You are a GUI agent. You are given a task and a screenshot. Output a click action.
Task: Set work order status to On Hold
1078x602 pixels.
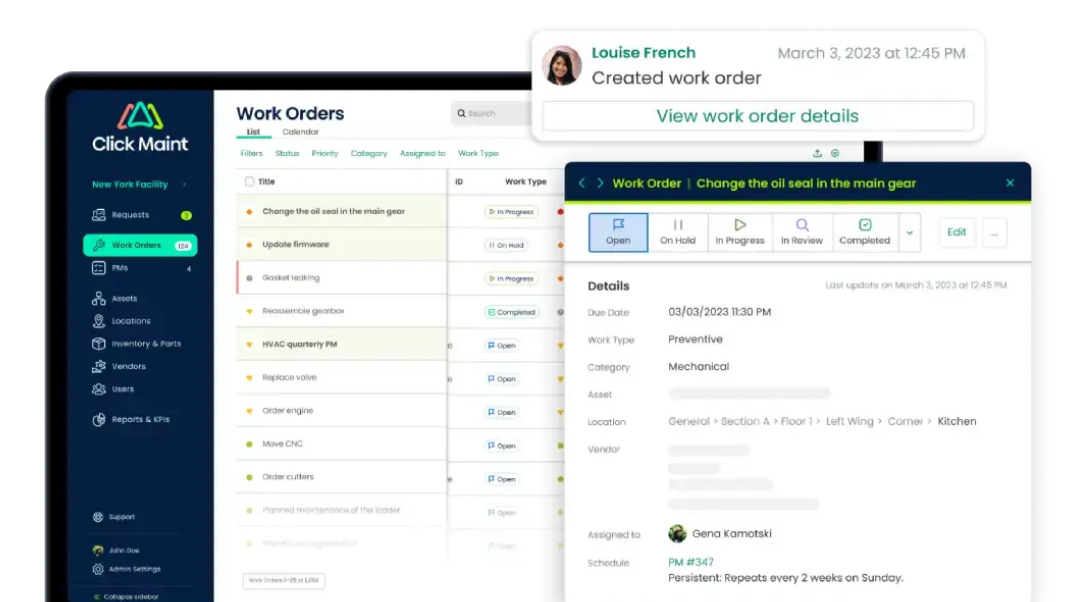pyautogui.click(x=678, y=232)
